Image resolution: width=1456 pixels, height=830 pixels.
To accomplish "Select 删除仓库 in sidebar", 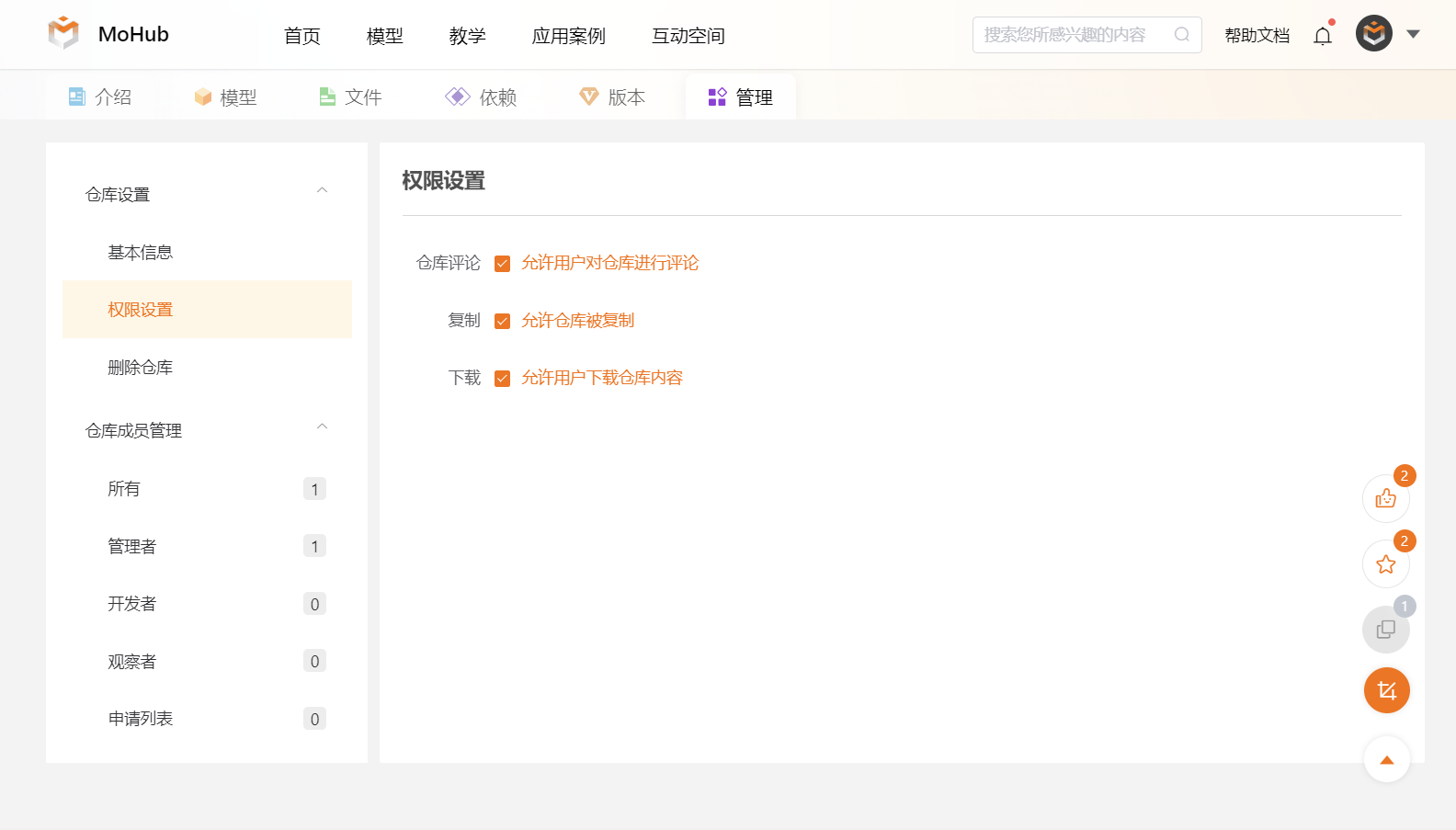I will [207, 368].
